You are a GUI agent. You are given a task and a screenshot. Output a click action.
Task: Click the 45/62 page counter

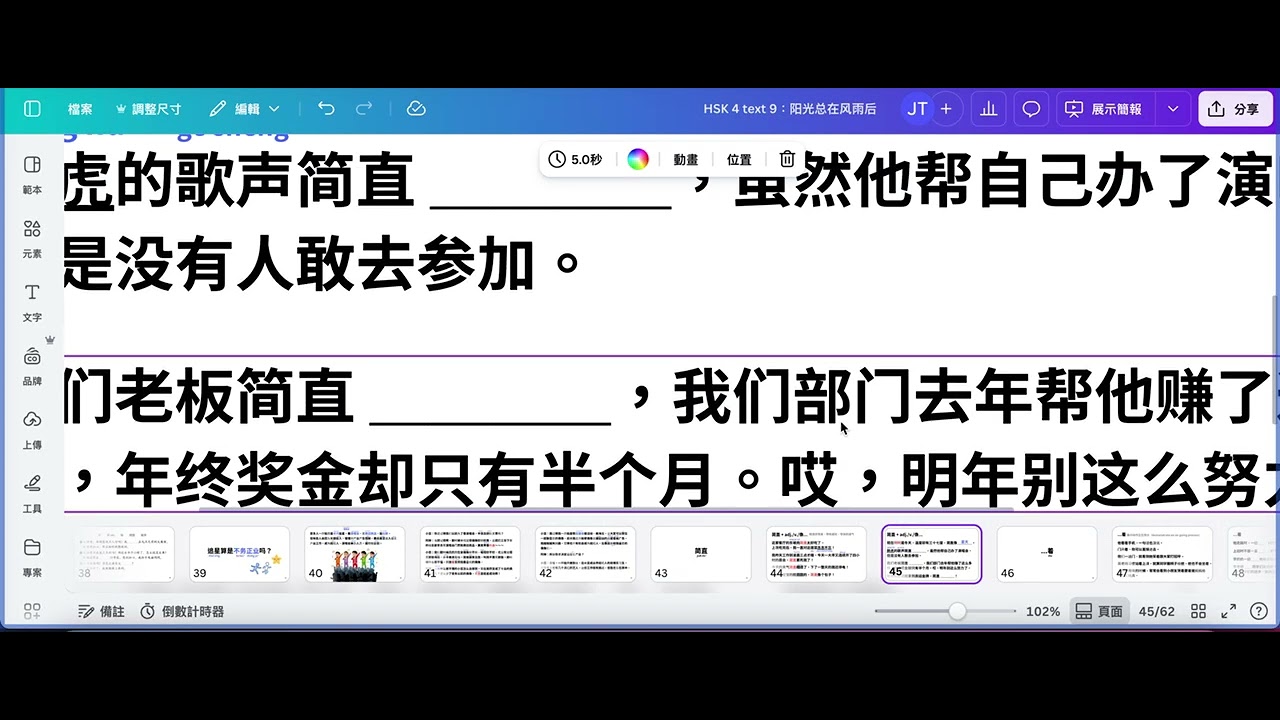click(1157, 611)
